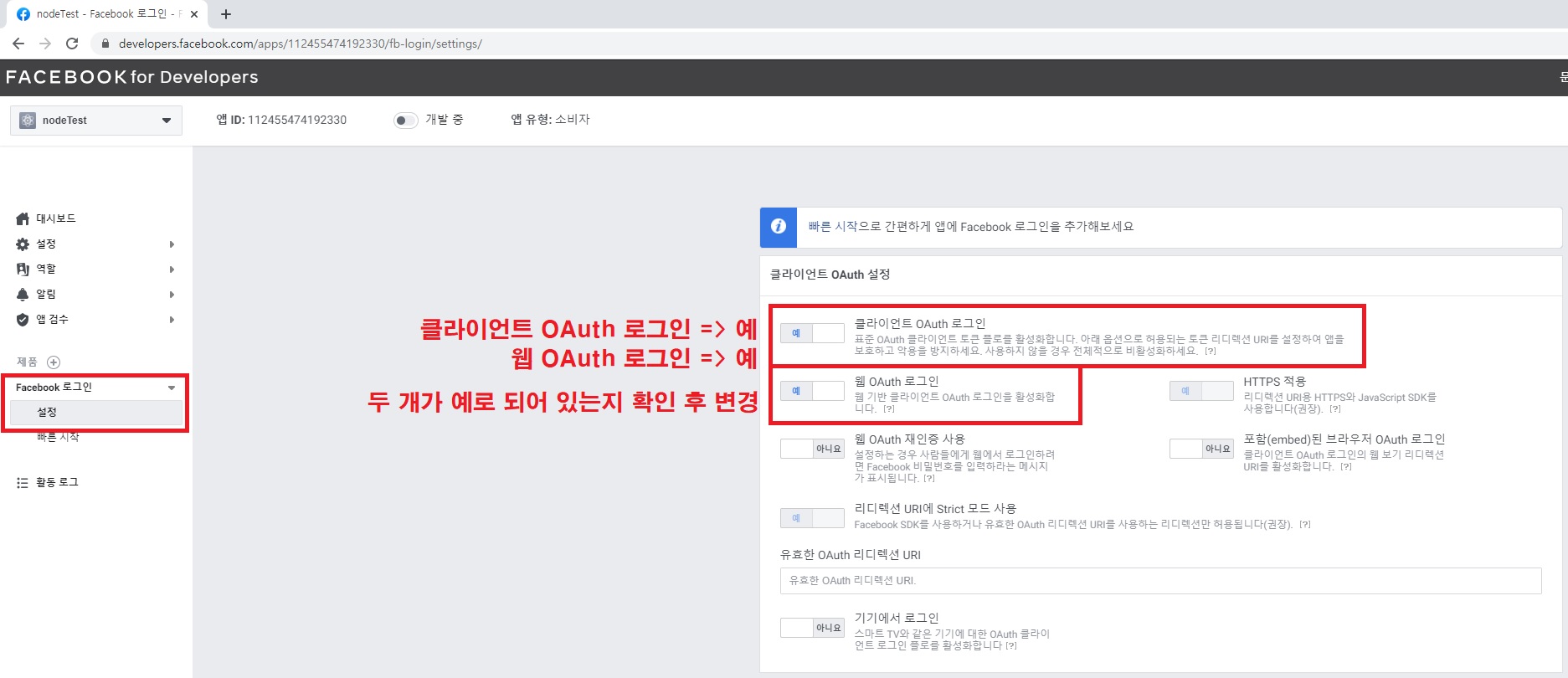Click the 빠른 시작 link in banner

point(833,227)
